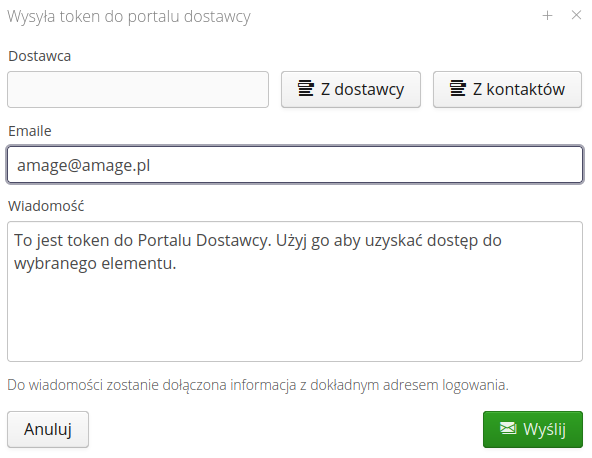Close the token dialog with X icon
592x458 pixels.
pyautogui.click(x=576, y=15)
